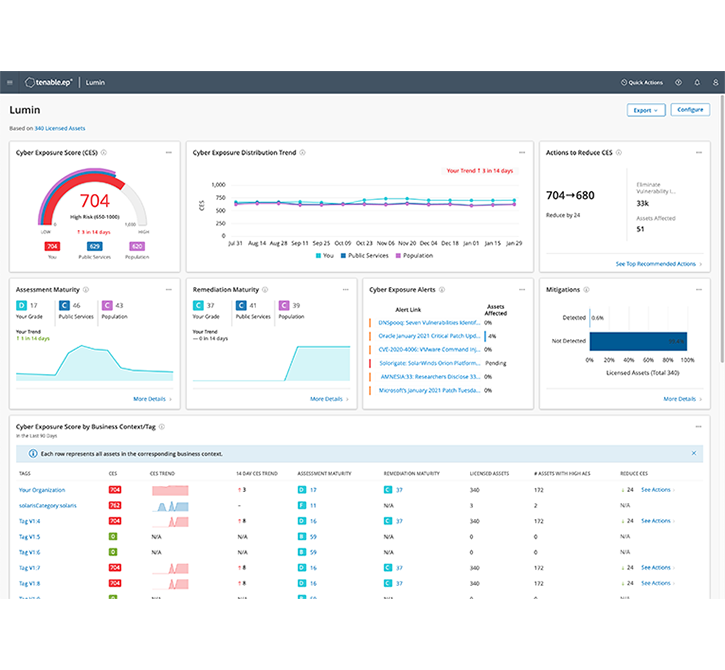Toggle Population series in chart legend
Image resolution: width=725 pixels, height=670 pixels.
click(414, 256)
